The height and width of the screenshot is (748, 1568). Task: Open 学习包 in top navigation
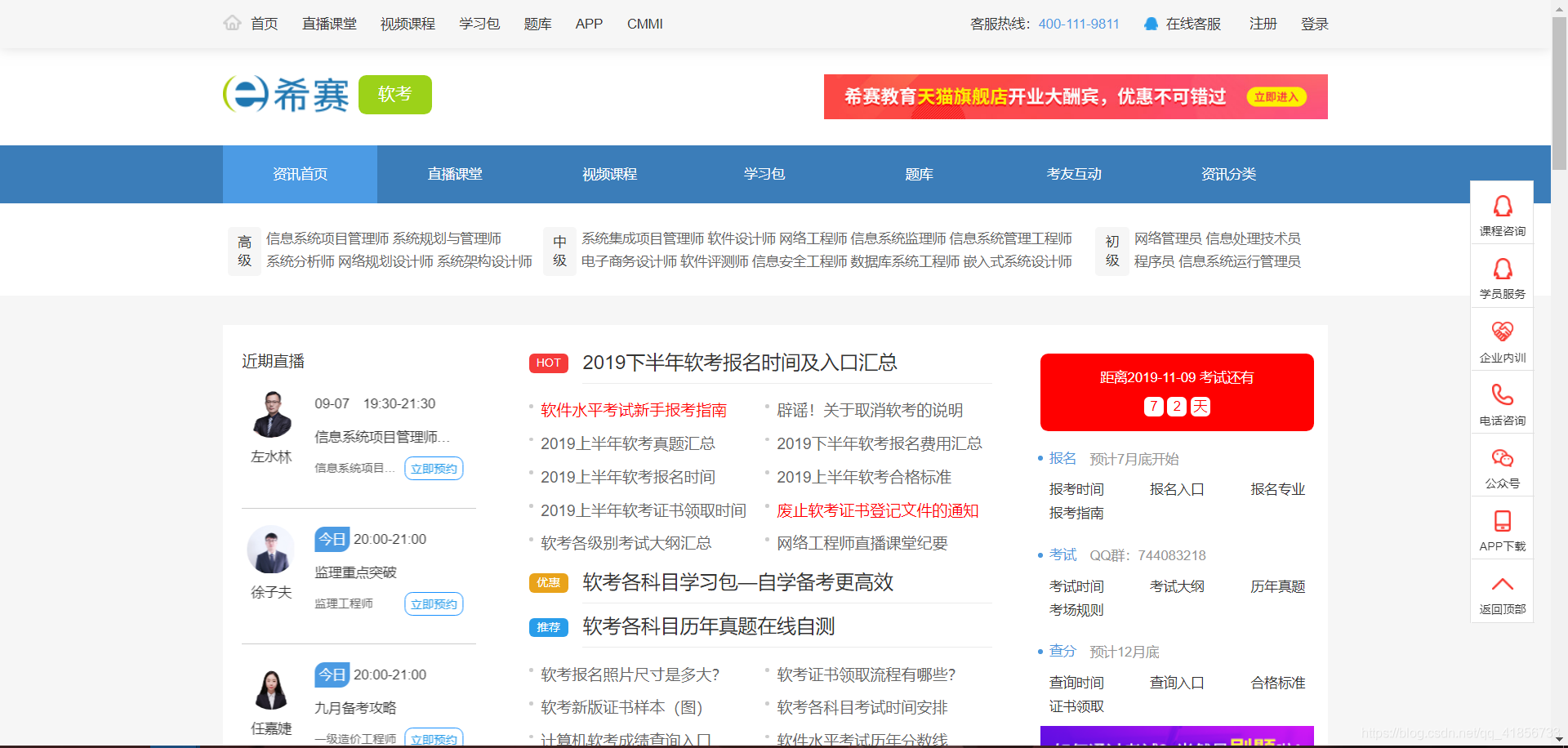pos(479,24)
